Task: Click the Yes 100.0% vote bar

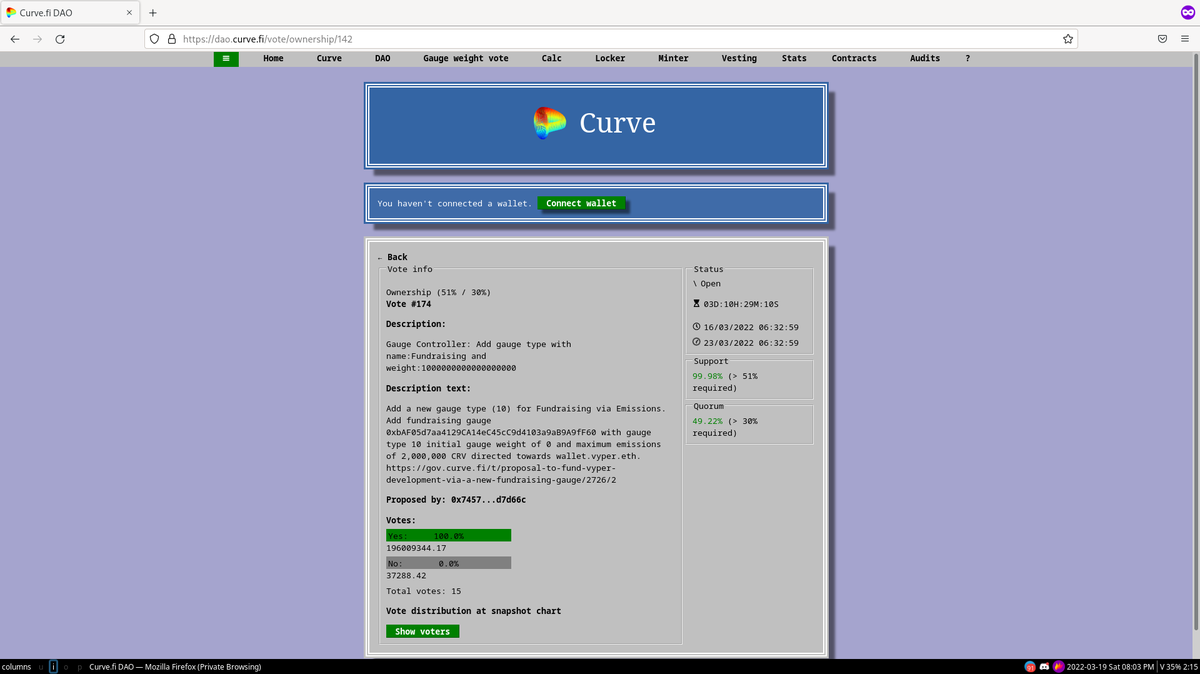Action: pyautogui.click(x=448, y=536)
